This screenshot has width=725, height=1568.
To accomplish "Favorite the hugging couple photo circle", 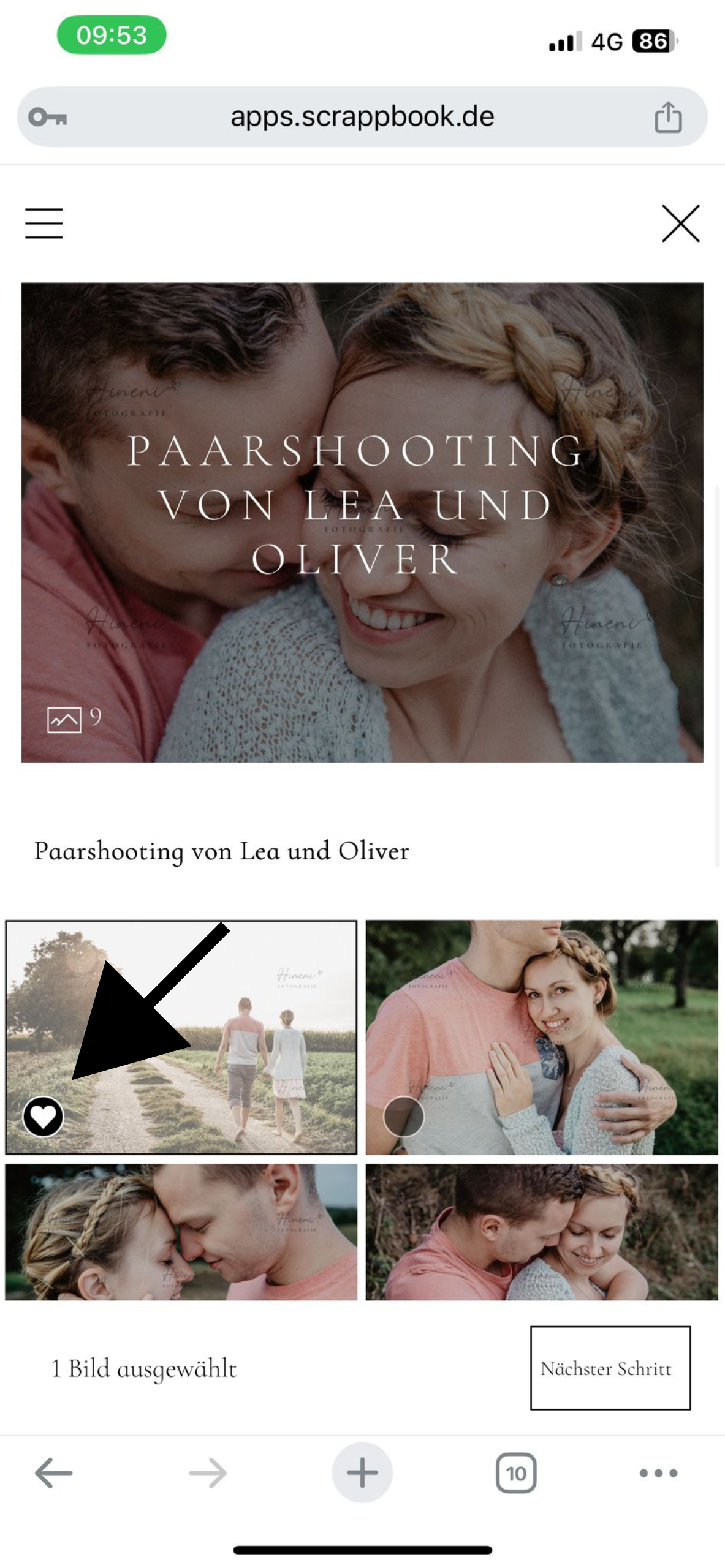I will [403, 1117].
